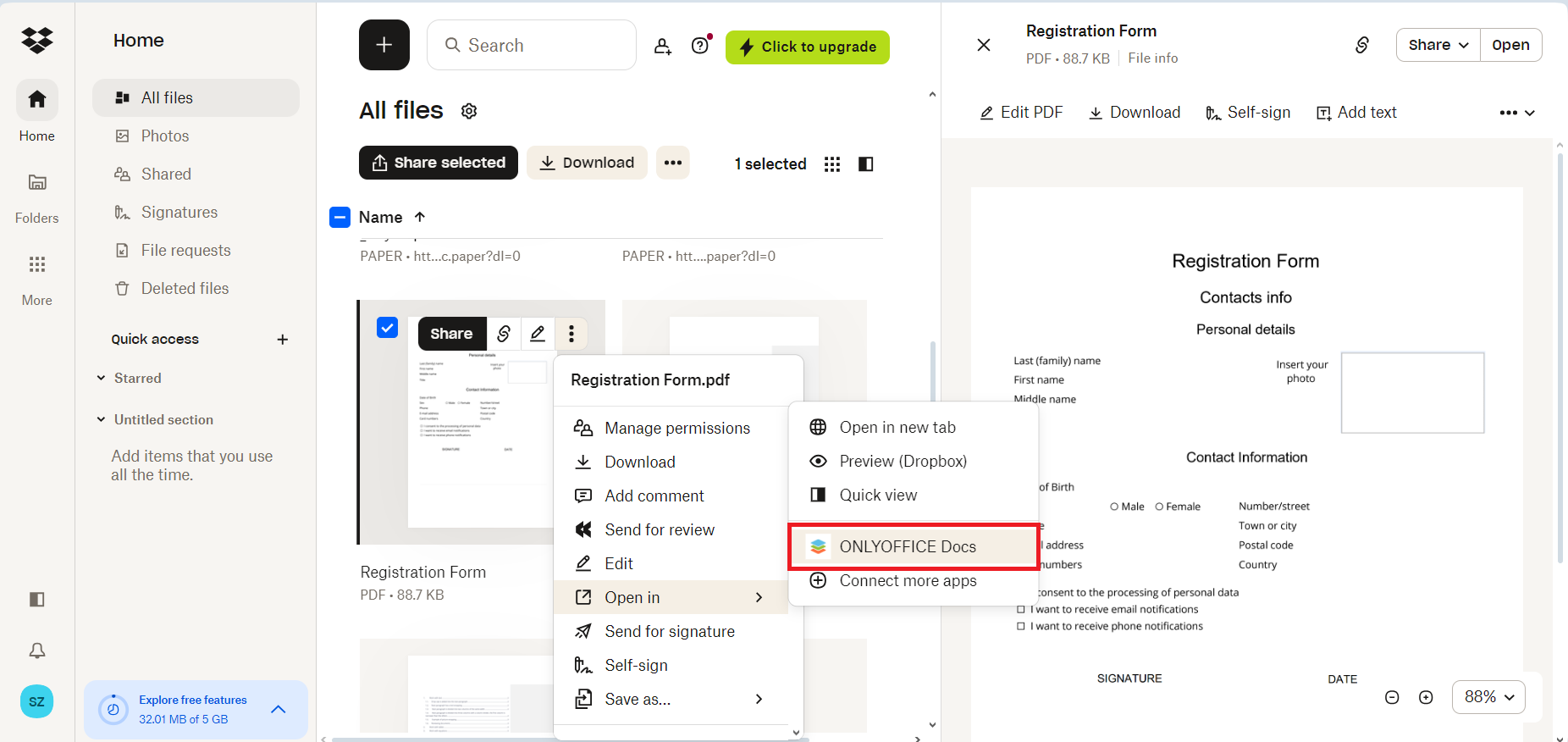Screen dimensions: 1568x742
Task: Click the zoom in plus icon
Action: [1426, 697]
